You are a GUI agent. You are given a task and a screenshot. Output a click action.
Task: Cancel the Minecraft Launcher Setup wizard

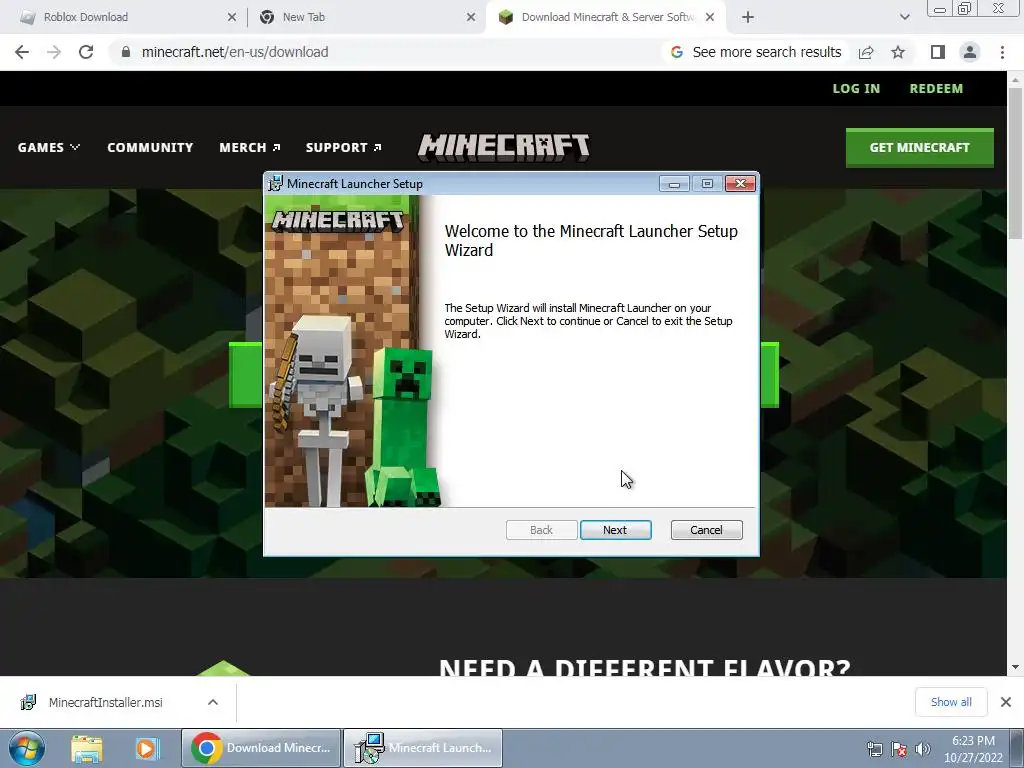(x=706, y=530)
